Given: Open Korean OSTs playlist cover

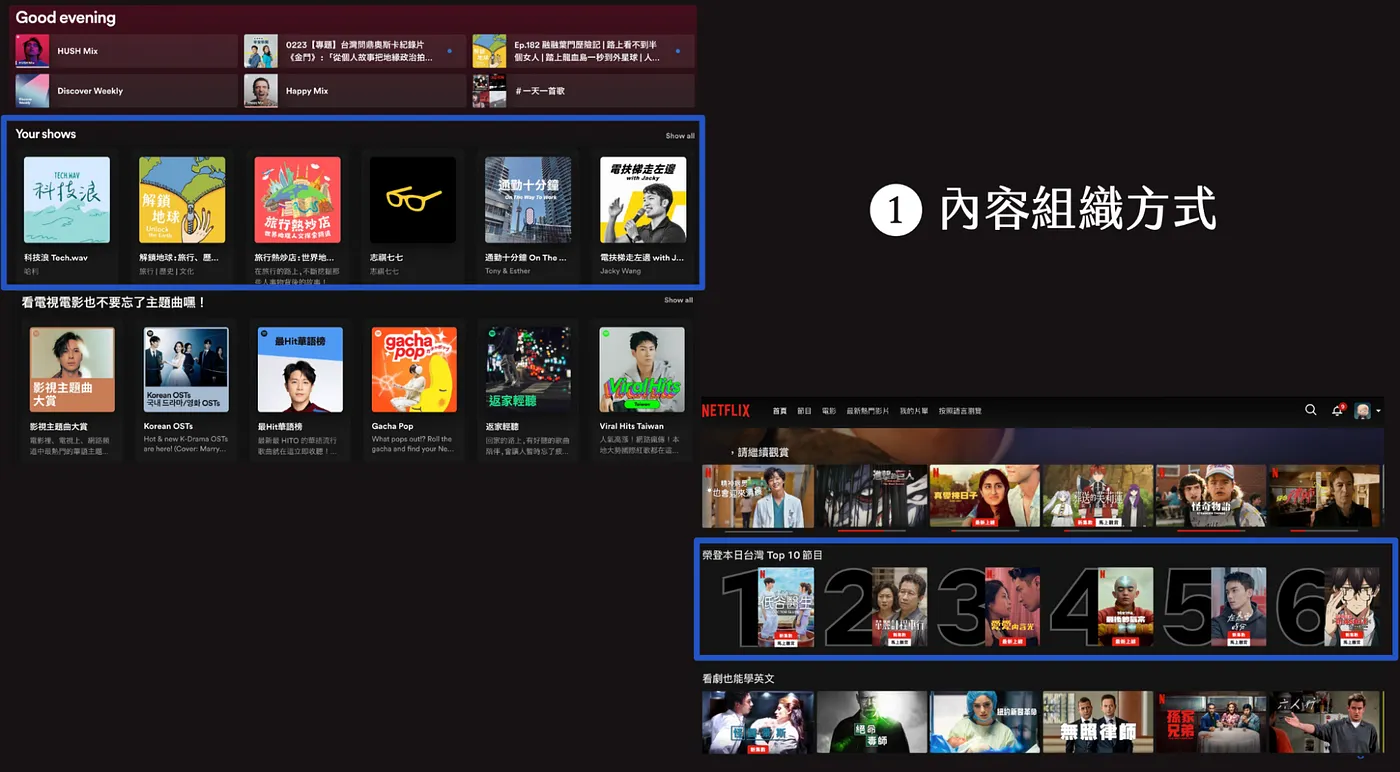Looking at the screenshot, I should (x=186, y=370).
